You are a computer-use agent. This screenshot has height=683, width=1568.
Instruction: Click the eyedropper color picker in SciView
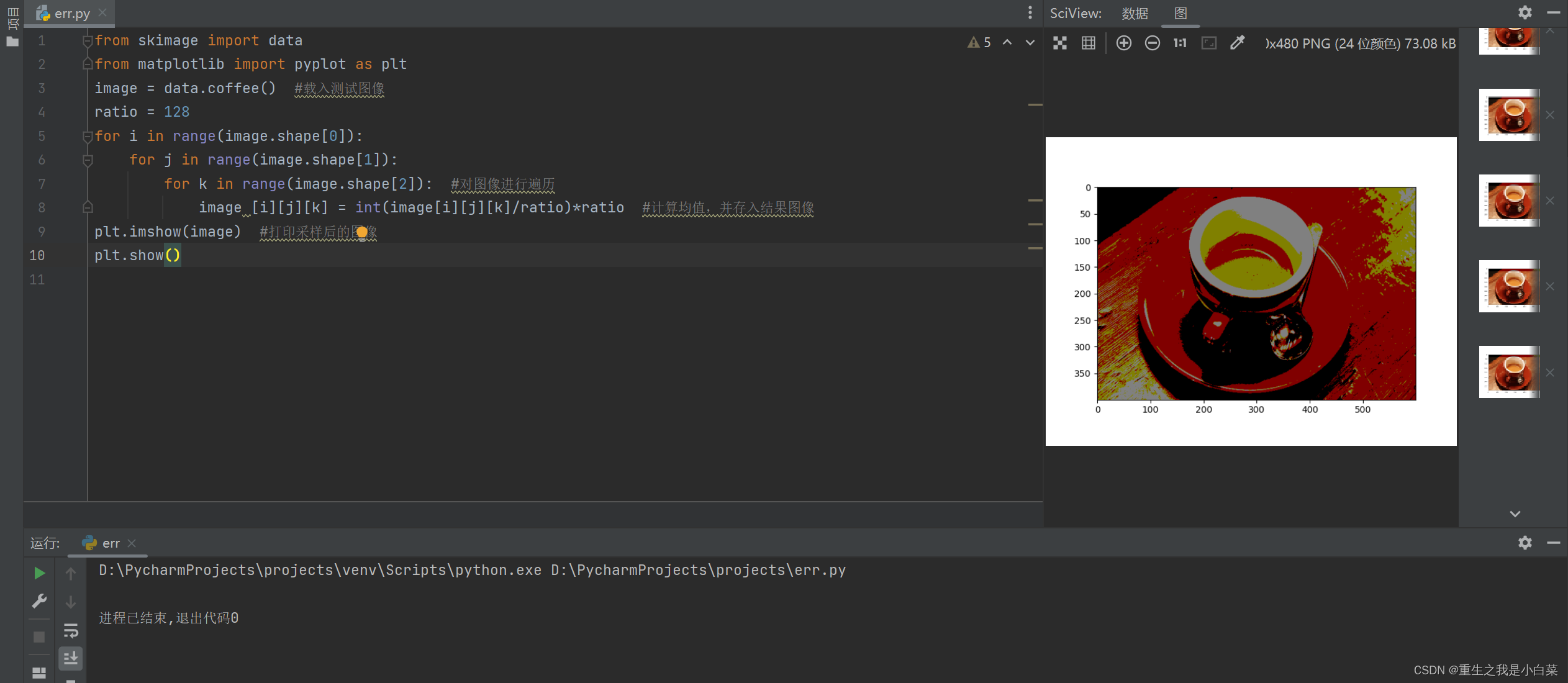click(x=1237, y=43)
